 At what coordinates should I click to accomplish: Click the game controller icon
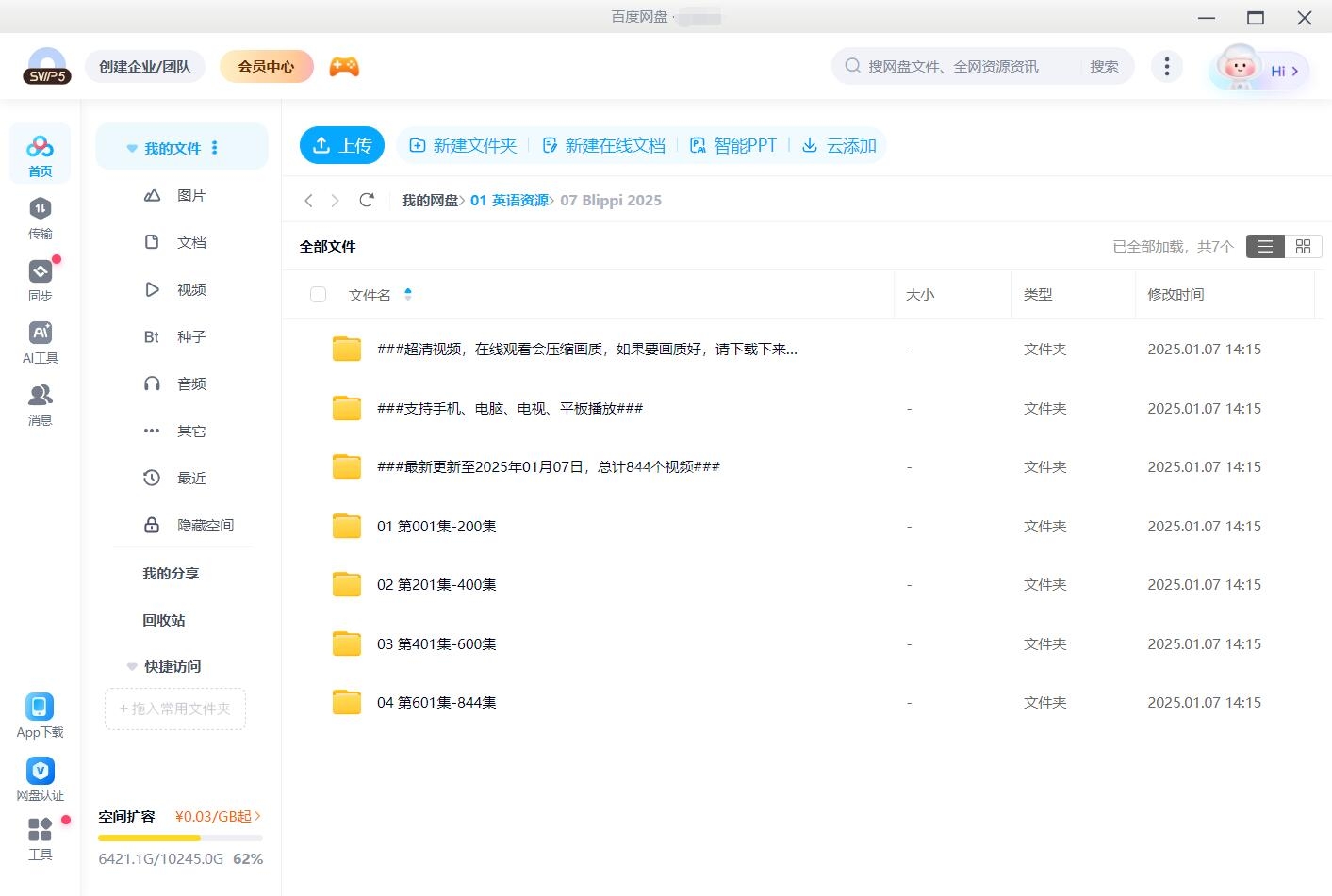point(344,67)
